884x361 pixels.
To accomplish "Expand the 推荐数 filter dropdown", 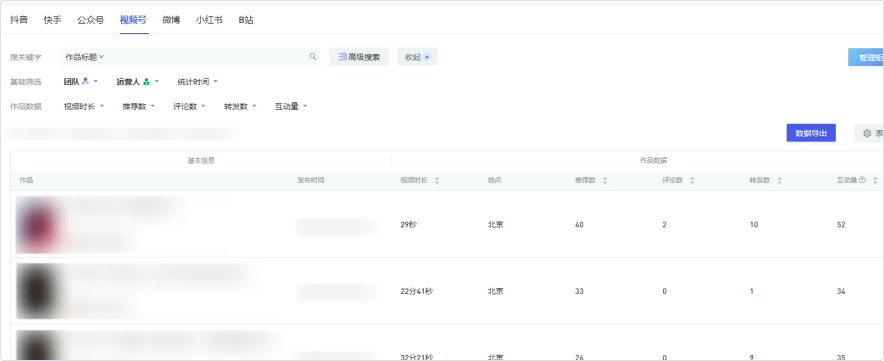I will (x=139, y=106).
